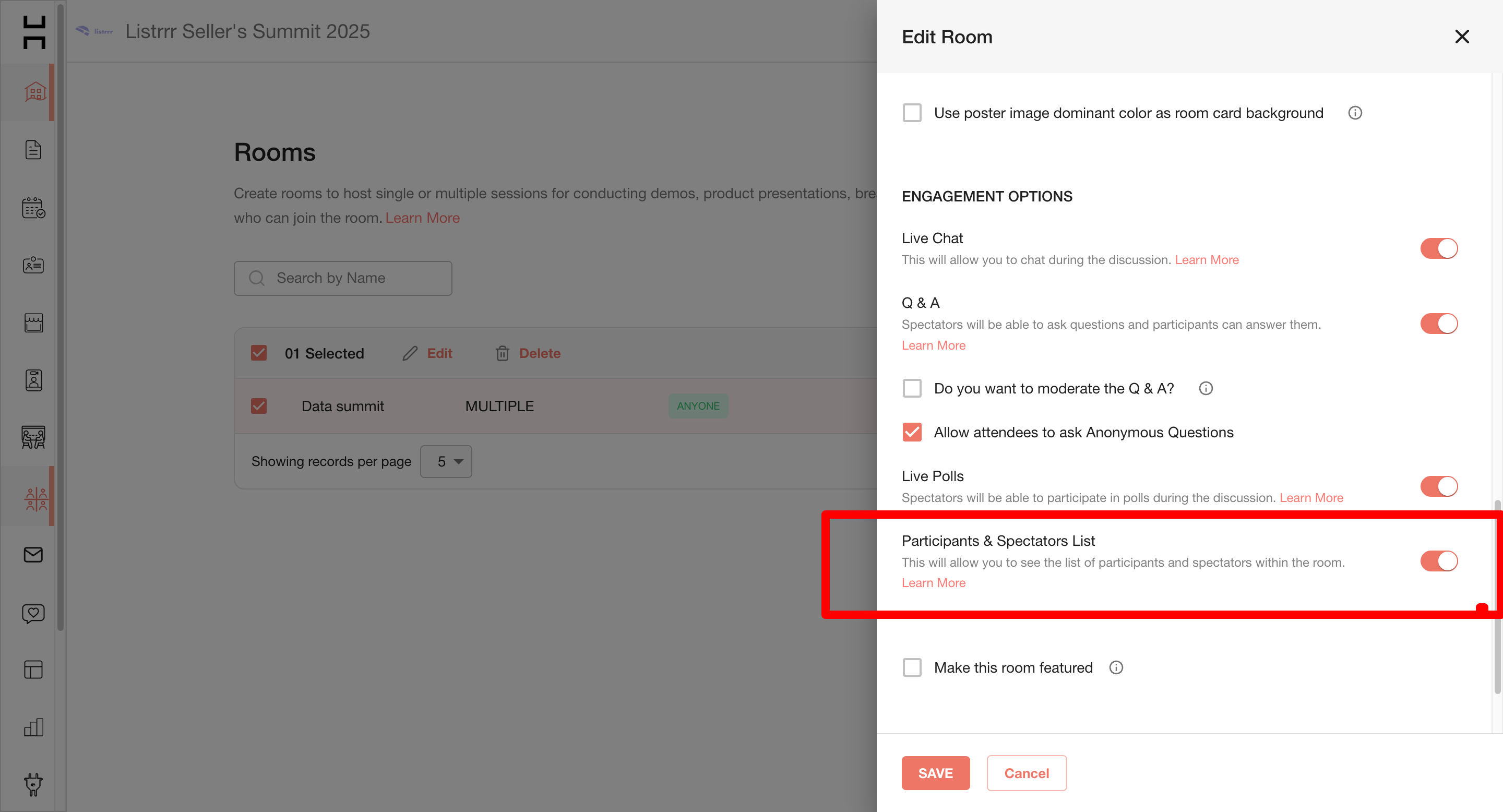Toggle Q & A switch off
Image resolution: width=1503 pixels, height=812 pixels.
tap(1439, 324)
